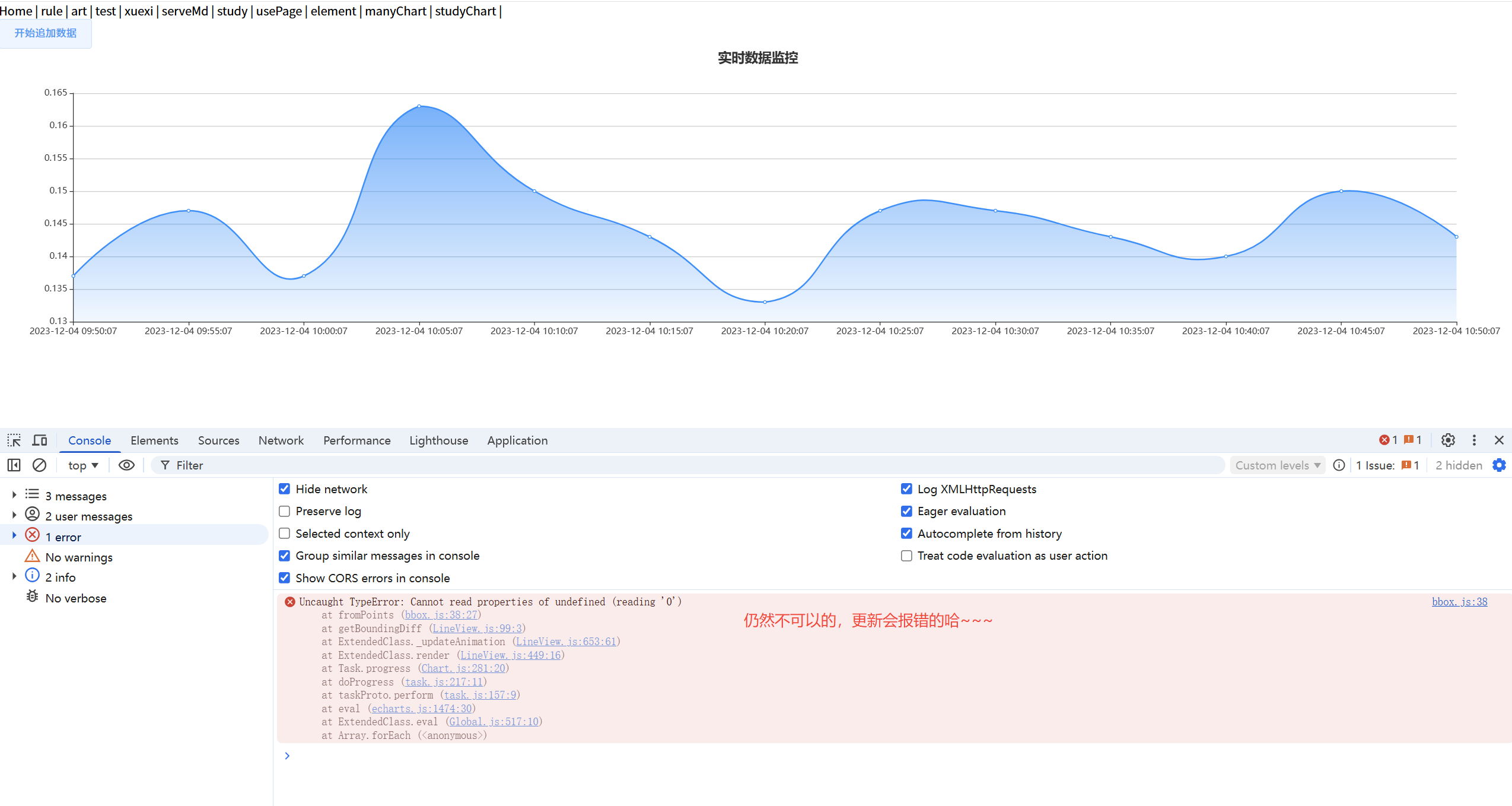Image resolution: width=1512 pixels, height=806 pixels.
Task: Click the clear console icon
Action: point(39,465)
